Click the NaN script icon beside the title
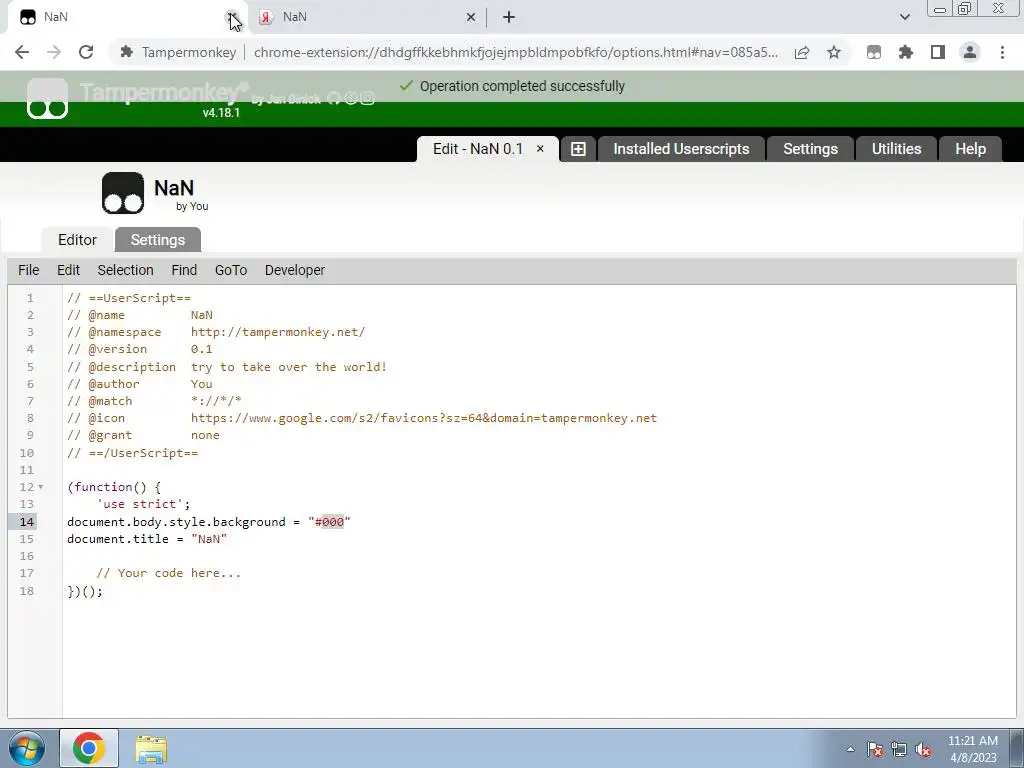 [x=123, y=193]
